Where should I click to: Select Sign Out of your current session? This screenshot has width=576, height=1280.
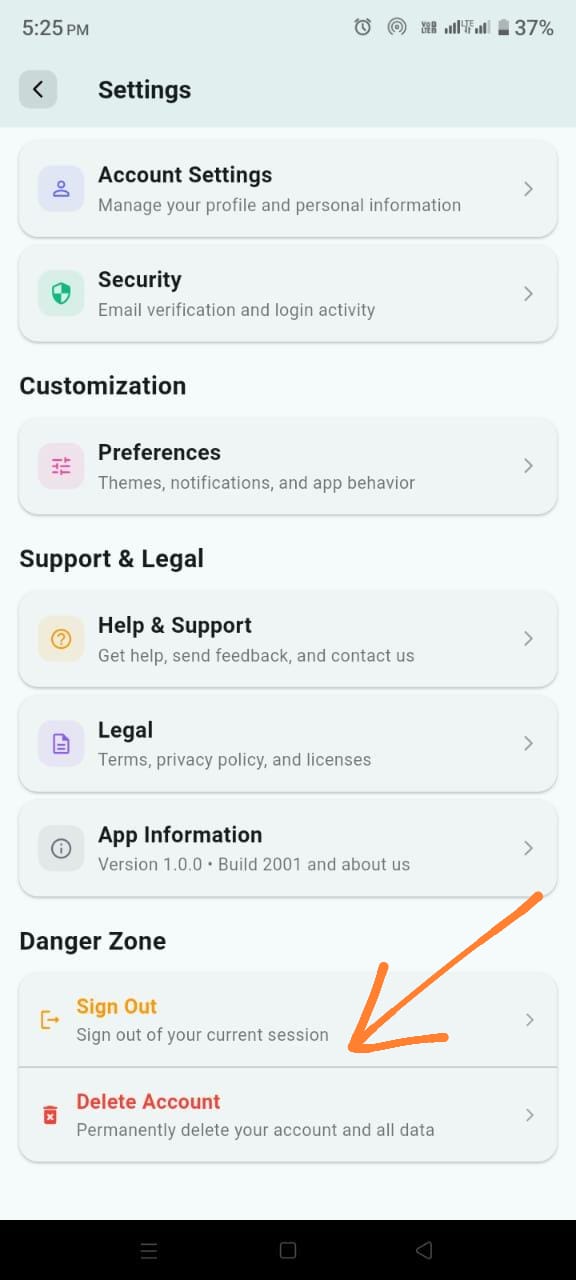[200, 1018]
